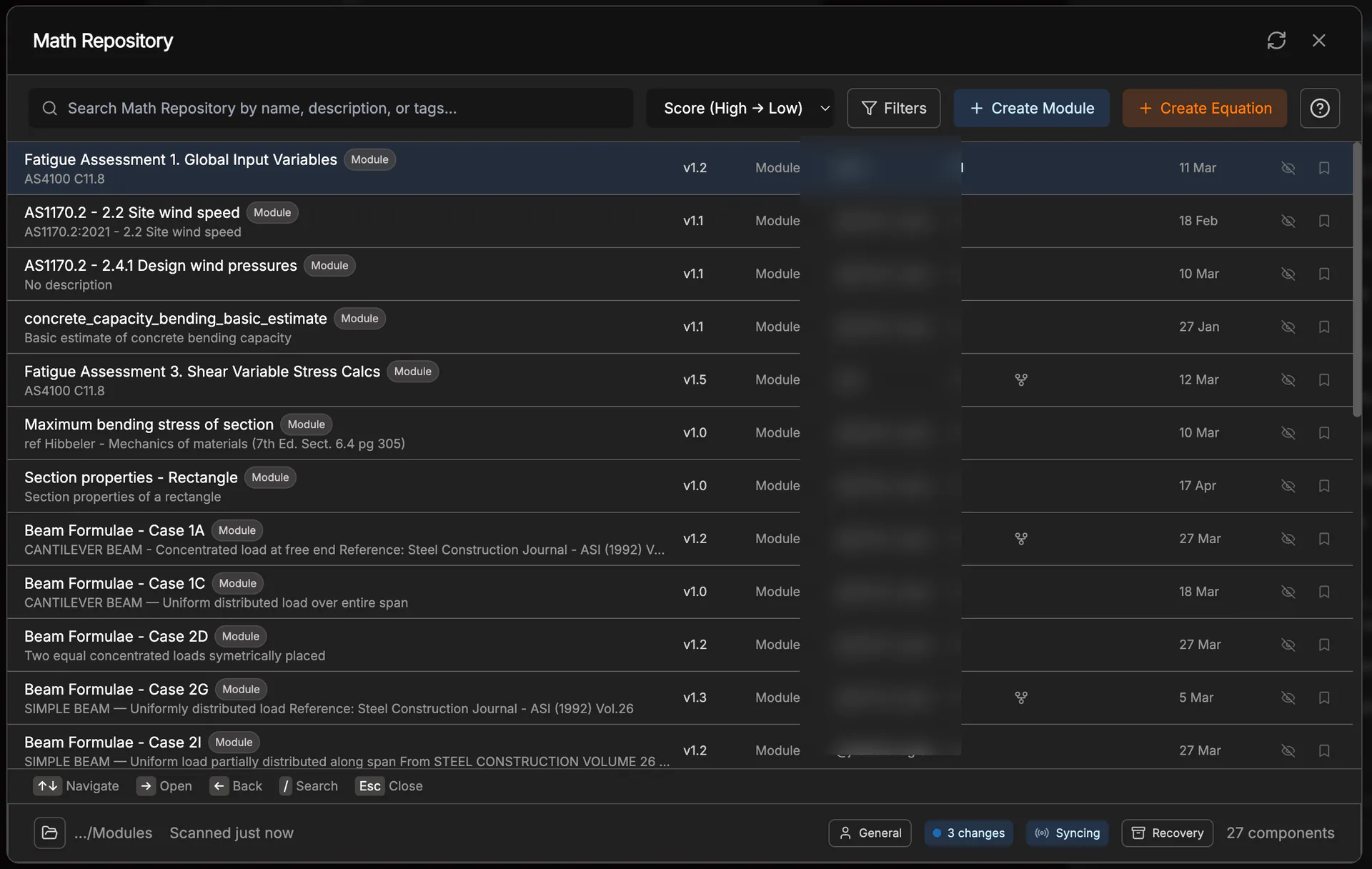Open the 3 changes indicator
The width and height of the screenshot is (1372, 869).
(x=968, y=833)
